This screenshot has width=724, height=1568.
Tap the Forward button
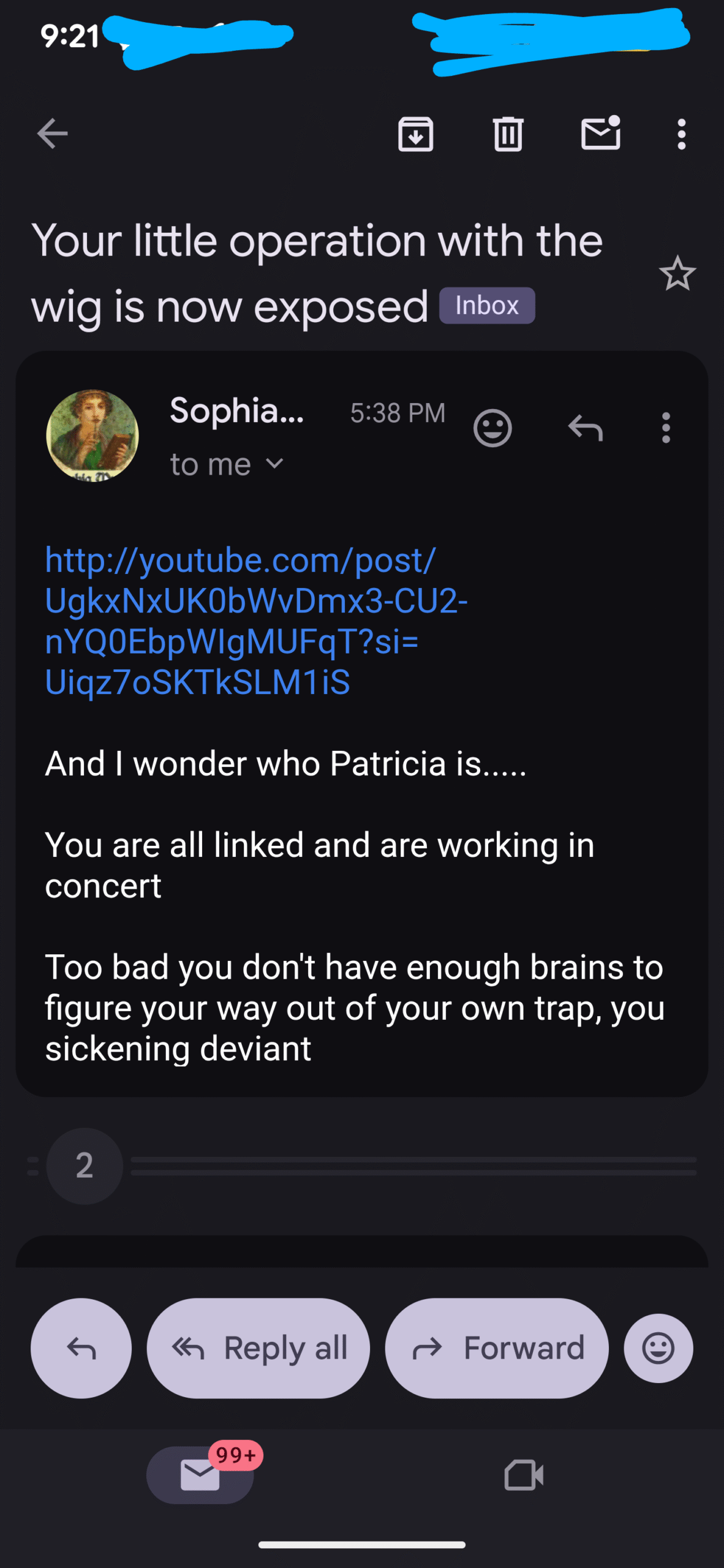coord(497,1348)
